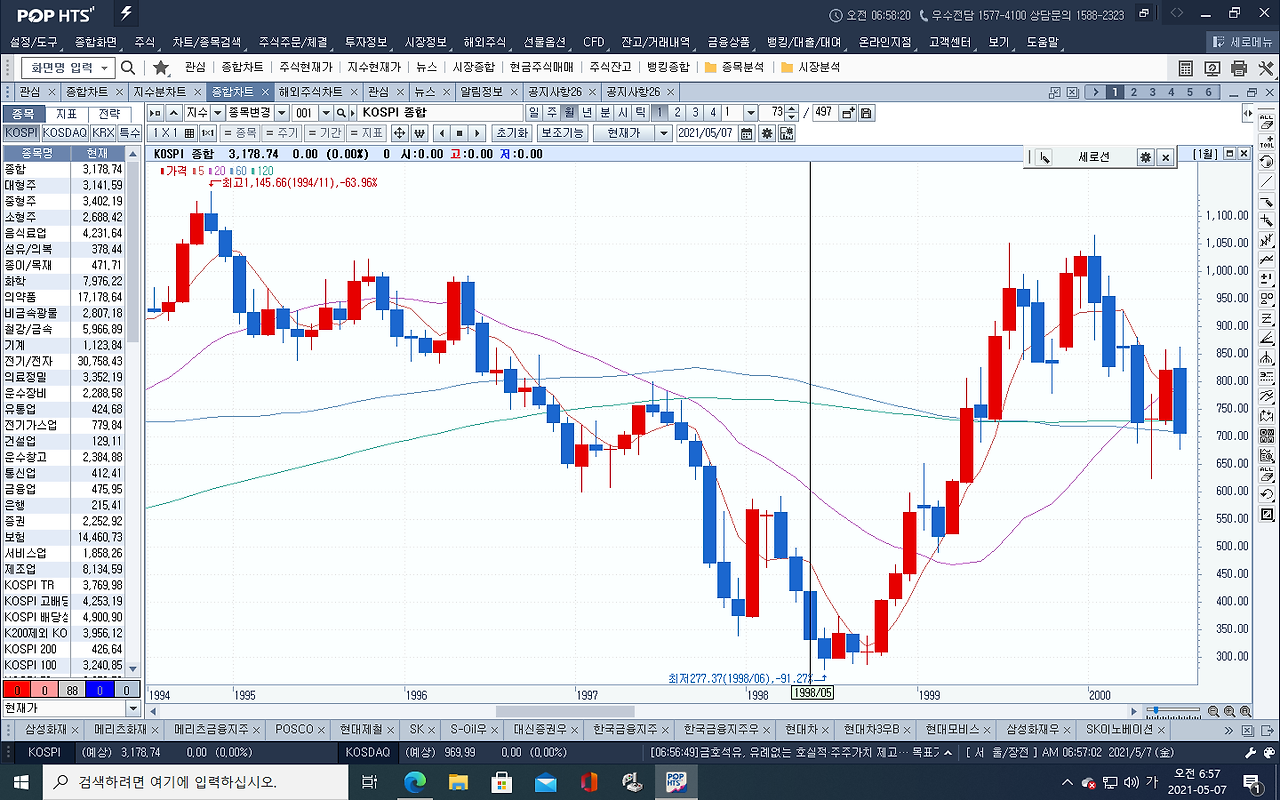
Task: Select the KOSDAQ market filter
Action: pos(65,132)
